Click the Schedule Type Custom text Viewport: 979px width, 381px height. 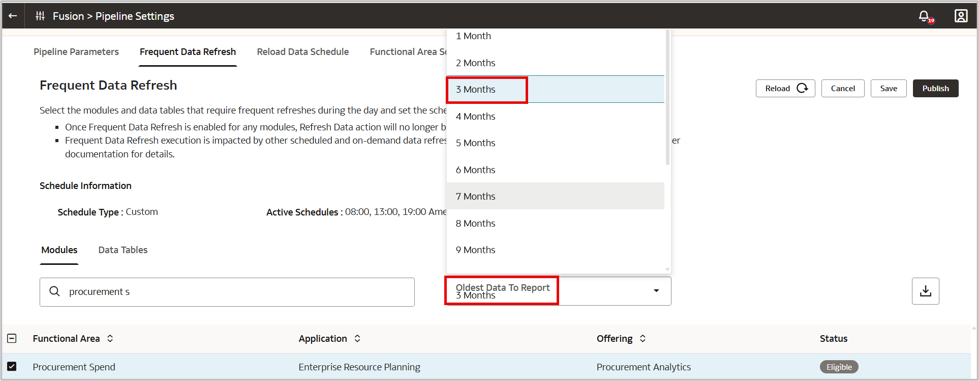pyautogui.click(x=107, y=212)
